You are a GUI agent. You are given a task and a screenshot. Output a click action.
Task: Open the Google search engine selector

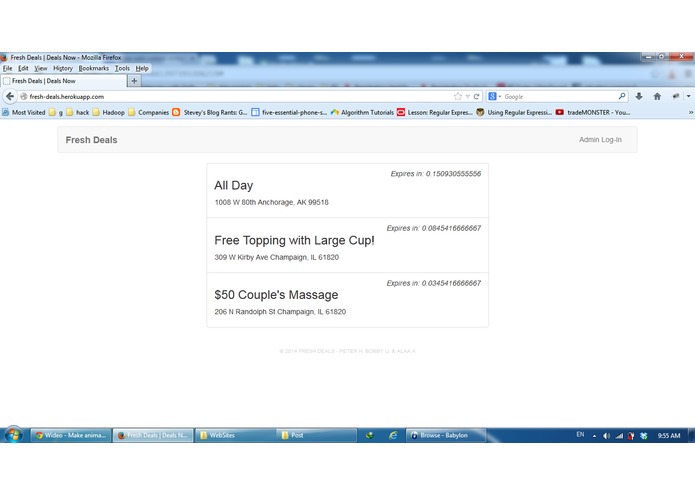pyautogui.click(x=494, y=96)
